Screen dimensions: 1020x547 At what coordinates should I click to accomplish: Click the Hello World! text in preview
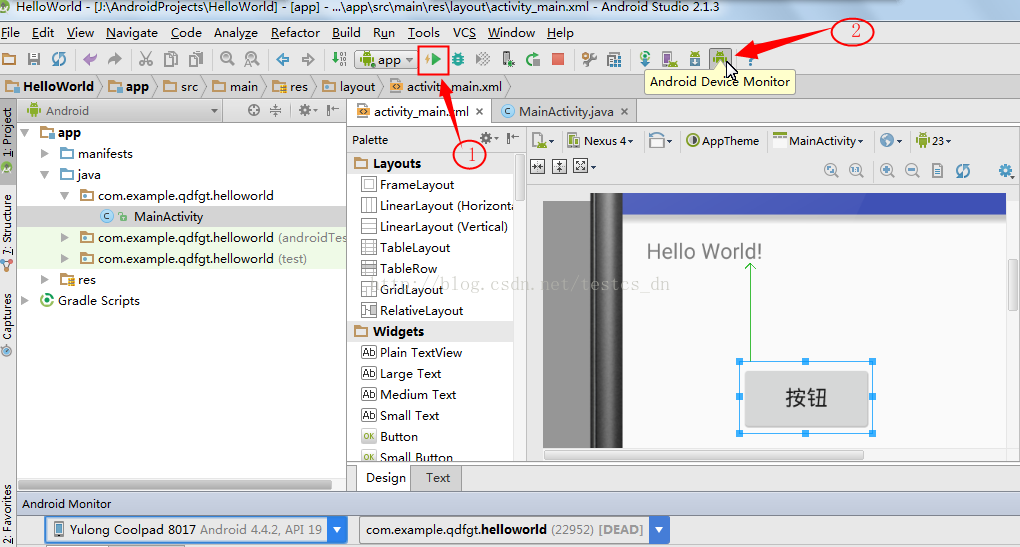pyautogui.click(x=704, y=252)
